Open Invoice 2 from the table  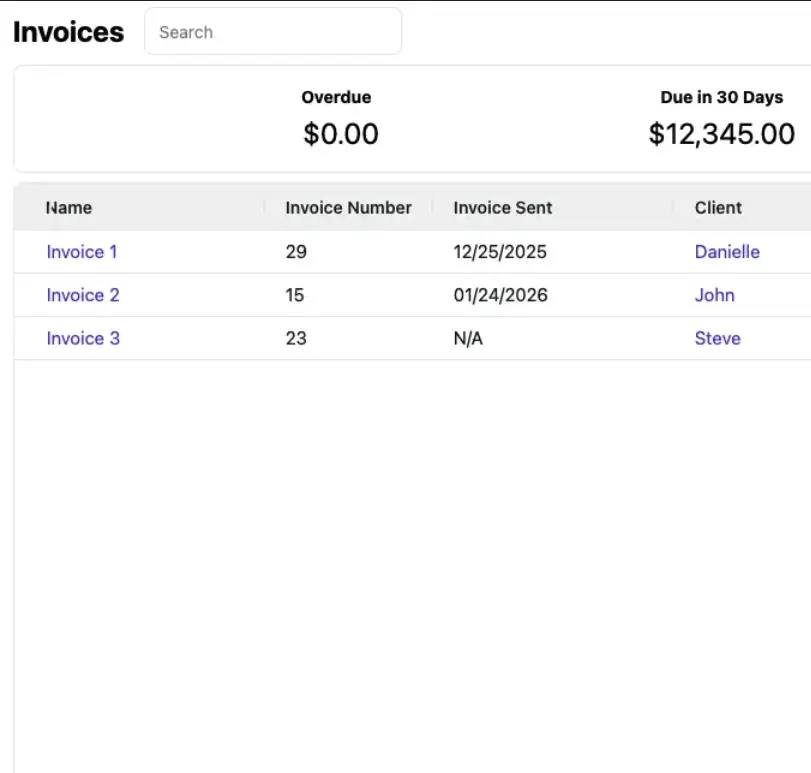81,295
